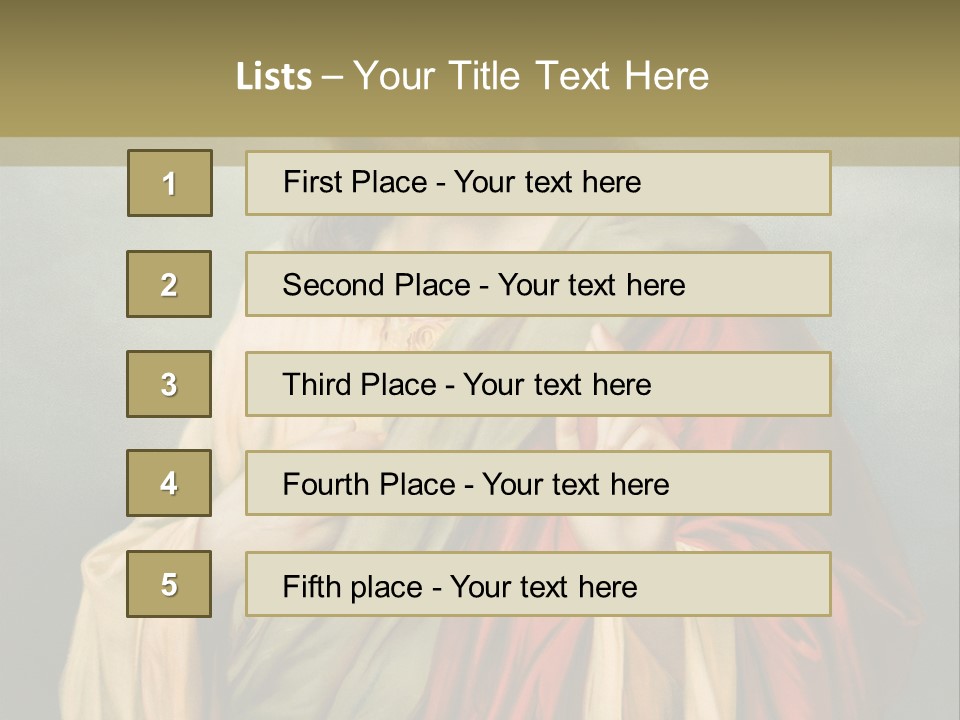Screen dimensions: 960x720
Task: Click "Your text here" in the Third Place row
Action: (557, 385)
